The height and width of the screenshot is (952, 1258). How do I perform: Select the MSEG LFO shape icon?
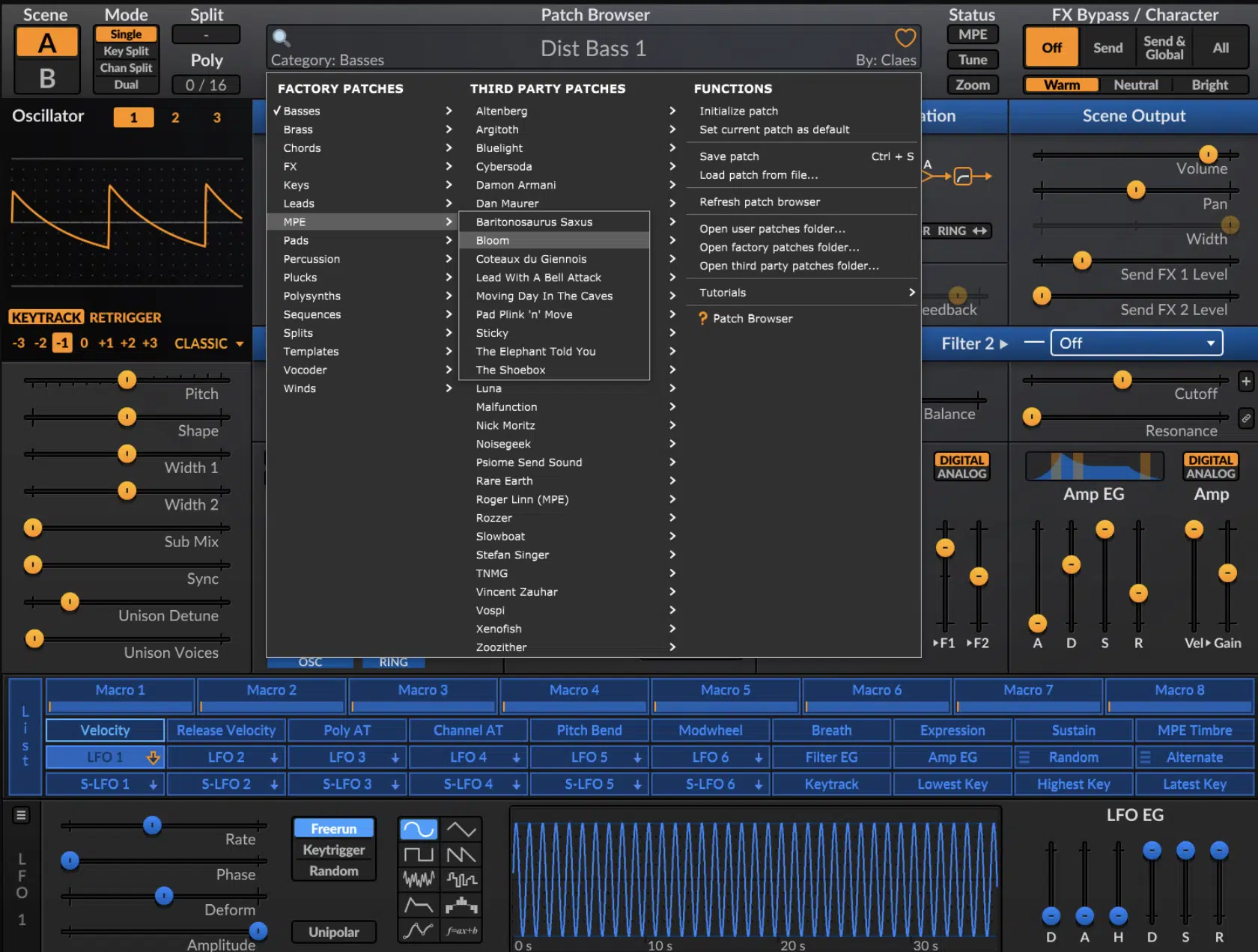click(419, 930)
